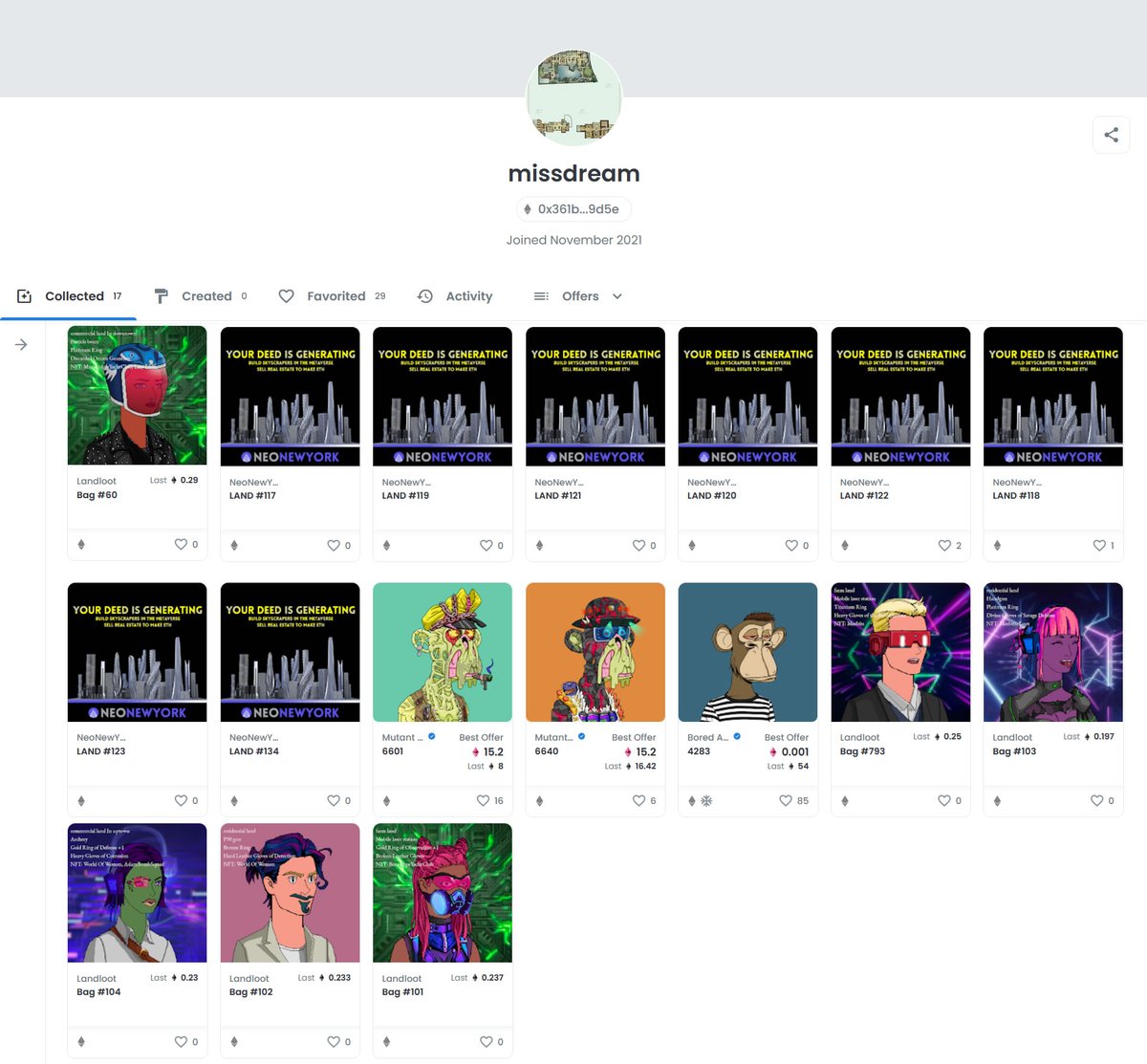Click verified badge on Bored Ape collection
1147x1064 pixels.
coord(737,737)
